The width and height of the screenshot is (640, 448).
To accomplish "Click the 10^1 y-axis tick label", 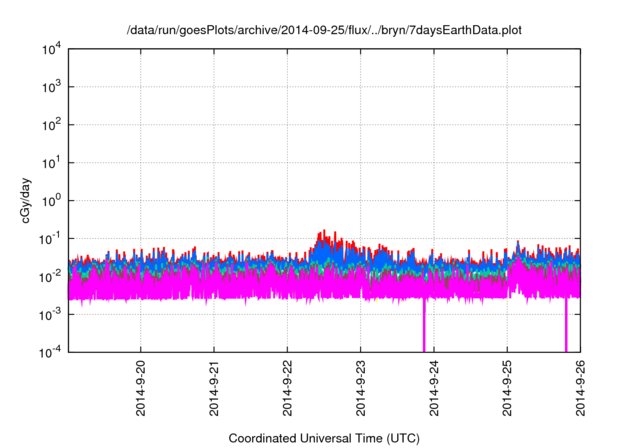I will coord(52,163).
